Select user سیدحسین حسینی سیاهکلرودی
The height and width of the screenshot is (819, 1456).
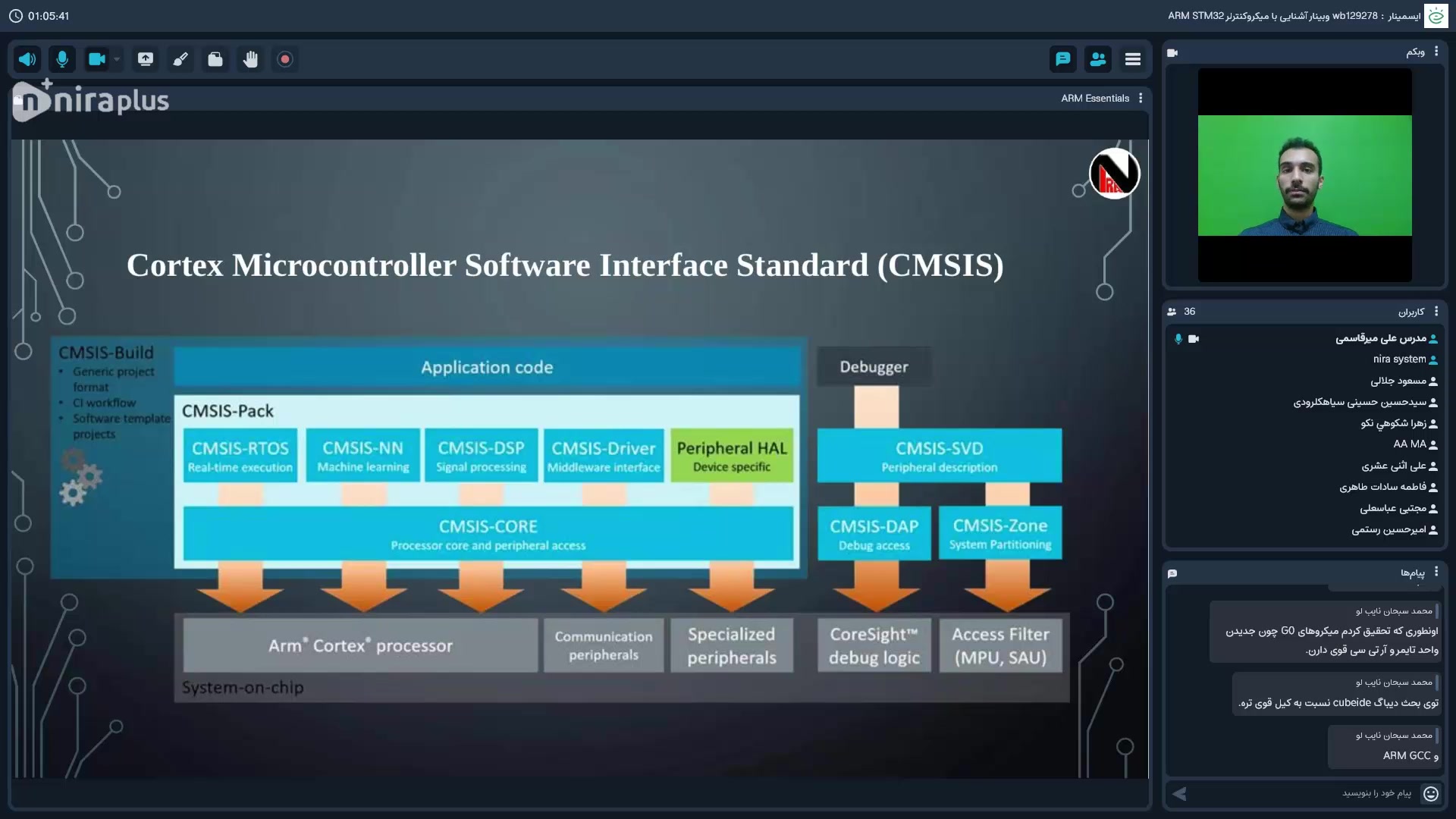(x=1304, y=402)
